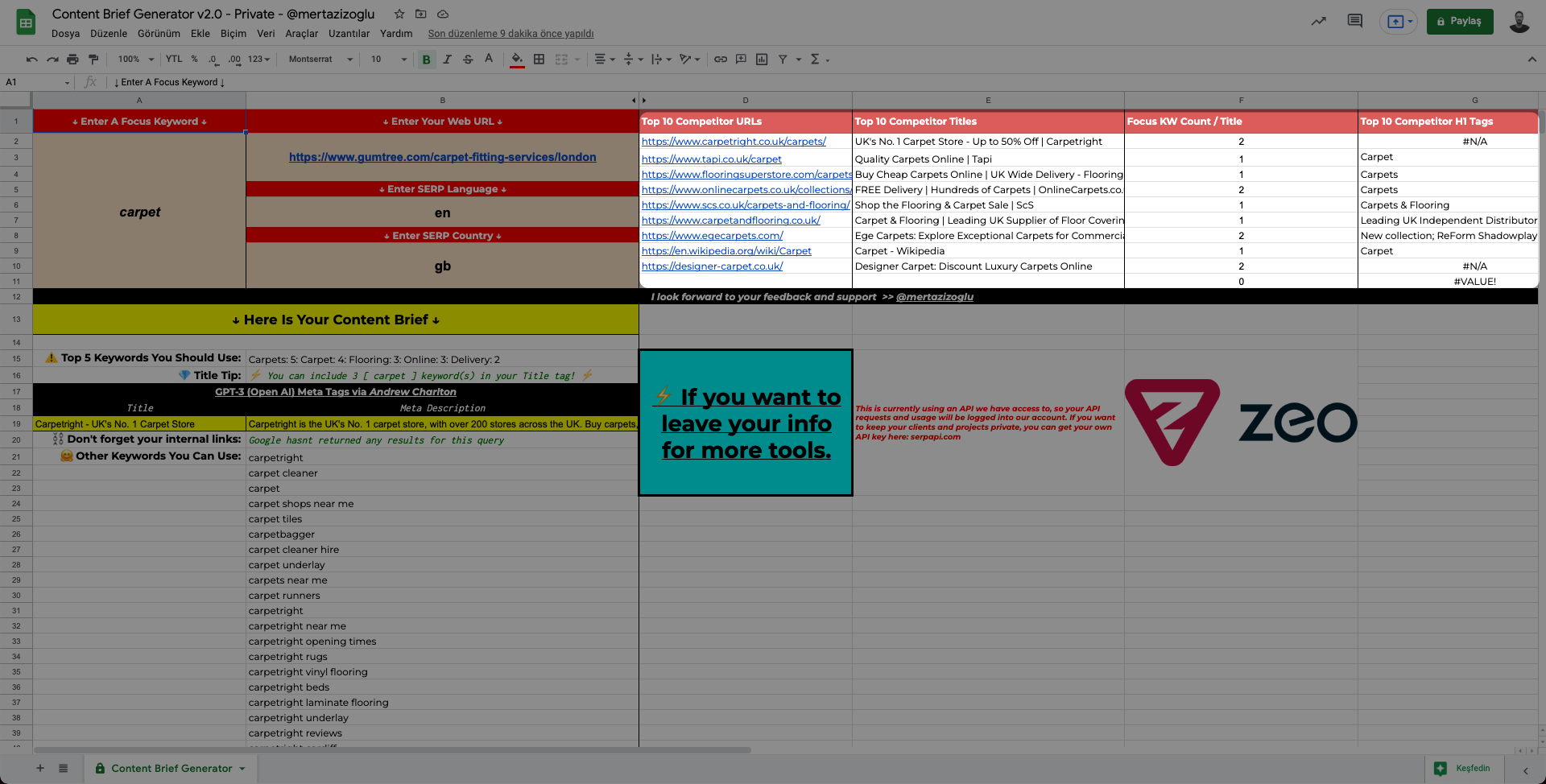Image resolution: width=1546 pixels, height=784 pixels.
Task: Open the font size dropdown
Action: pos(388,60)
